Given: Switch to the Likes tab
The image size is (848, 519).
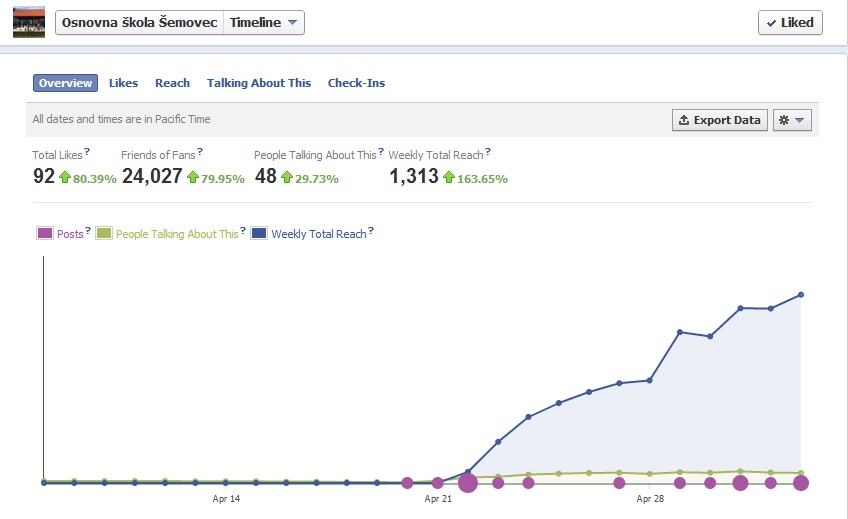Looking at the screenshot, I should (x=123, y=83).
